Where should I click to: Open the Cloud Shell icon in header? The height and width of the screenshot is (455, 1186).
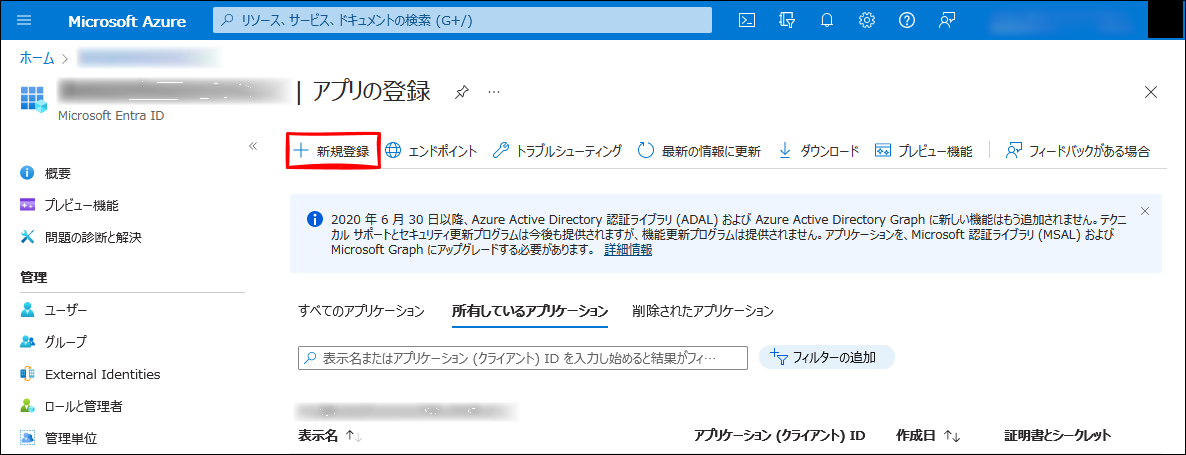[746, 20]
